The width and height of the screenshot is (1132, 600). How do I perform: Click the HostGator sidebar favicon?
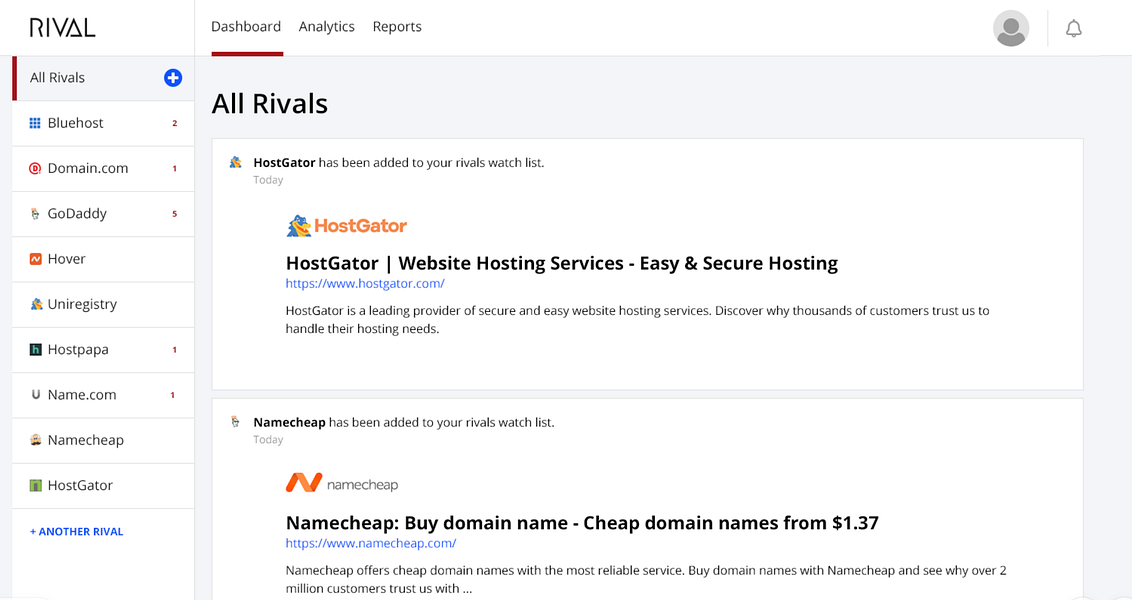point(35,485)
